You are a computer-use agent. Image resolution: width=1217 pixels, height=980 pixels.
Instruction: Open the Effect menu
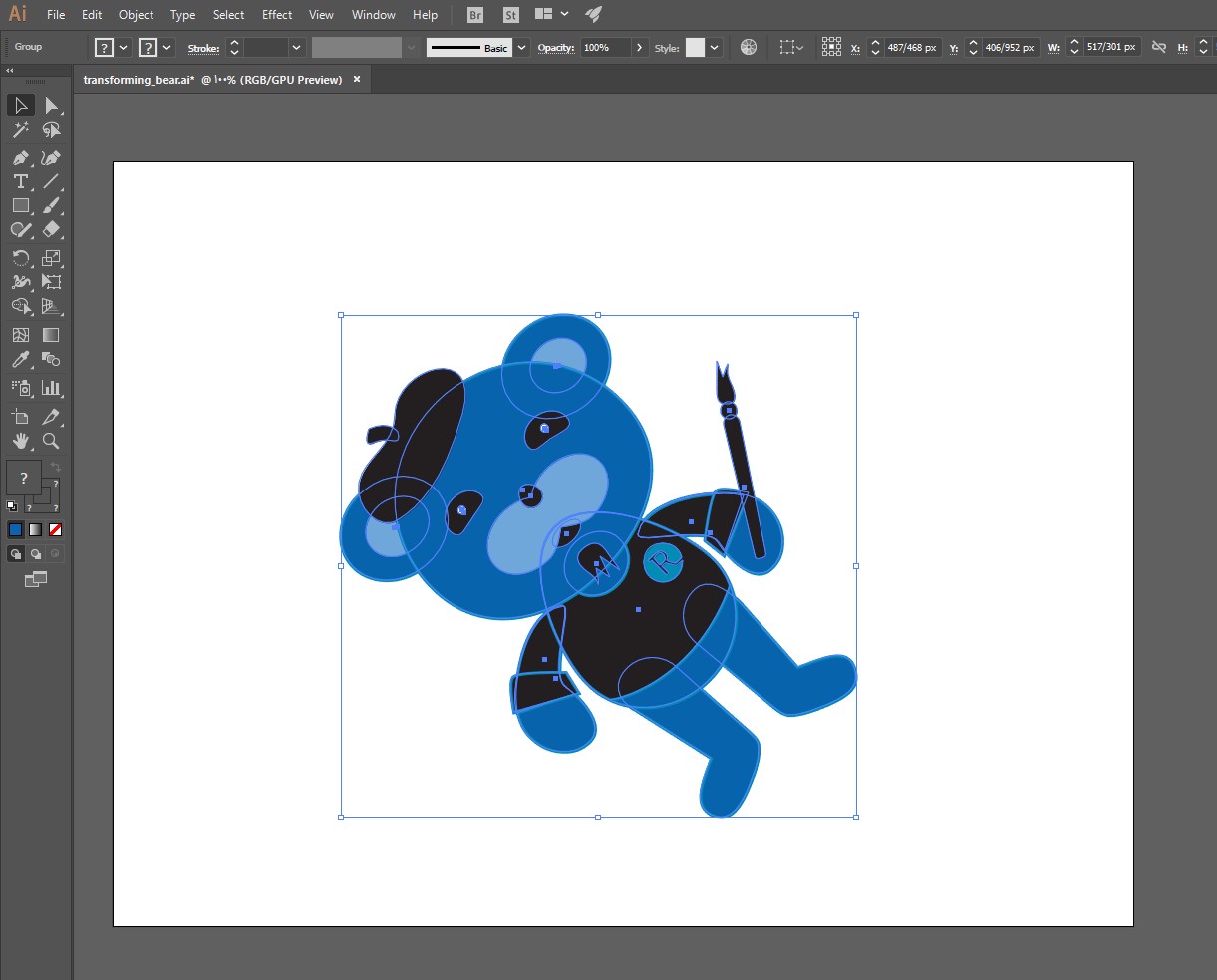[277, 15]
